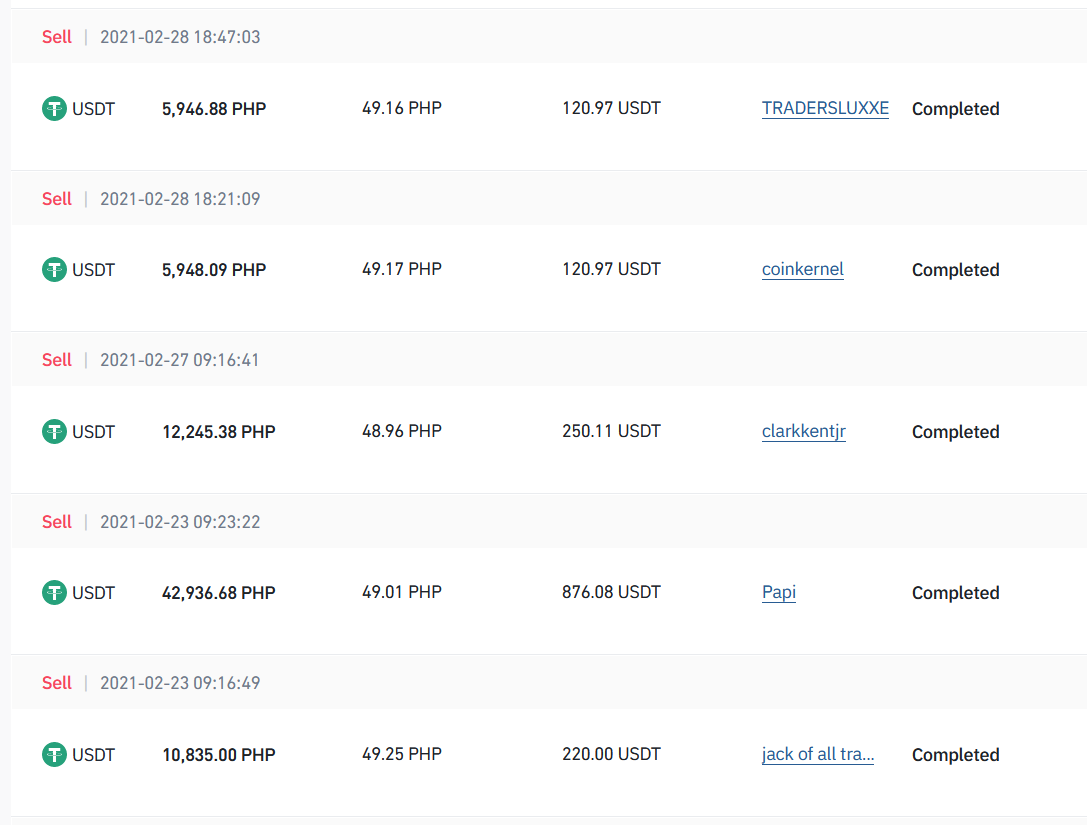The image size is (1087, 825).
Task: Click the USDT asset label in the clarkkentjr order
Action: [x=94, y=432]
